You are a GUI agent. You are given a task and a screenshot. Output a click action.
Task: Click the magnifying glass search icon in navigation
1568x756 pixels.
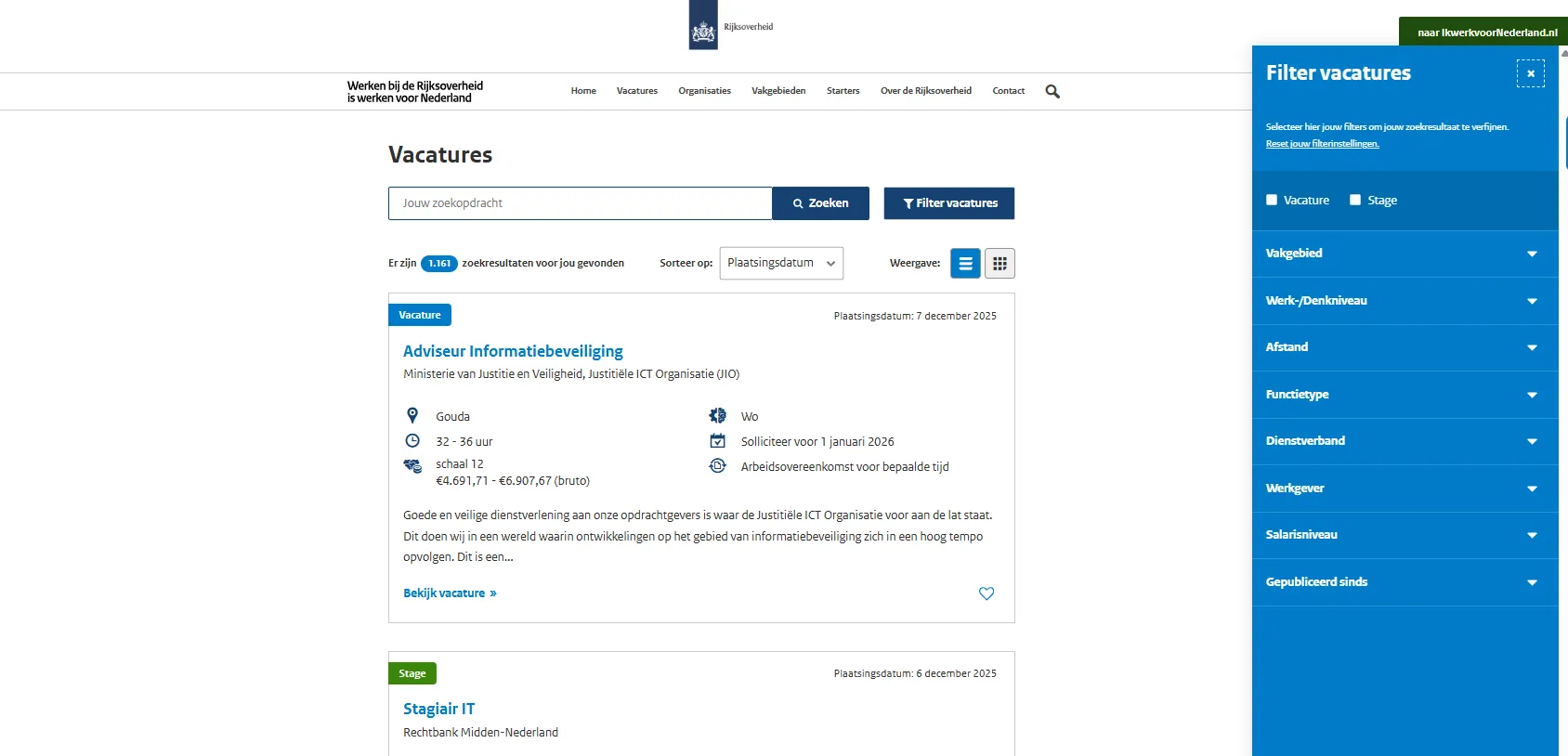pyautogui.click(x=1052, y=91)
